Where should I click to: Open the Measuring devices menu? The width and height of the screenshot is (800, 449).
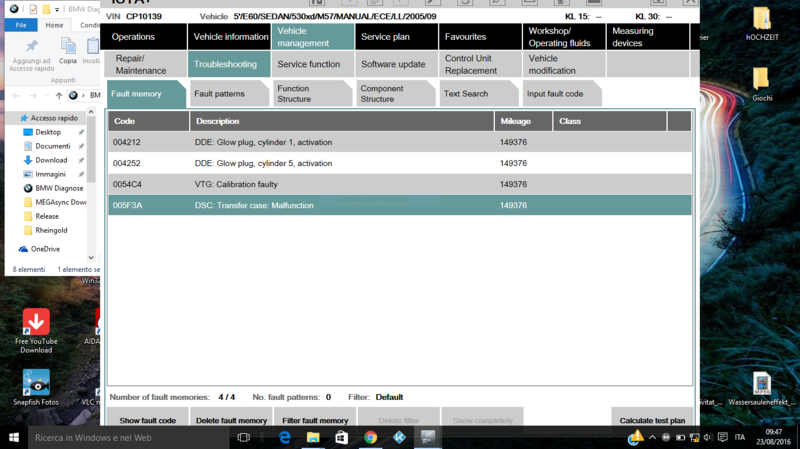[x=647, y=37]
